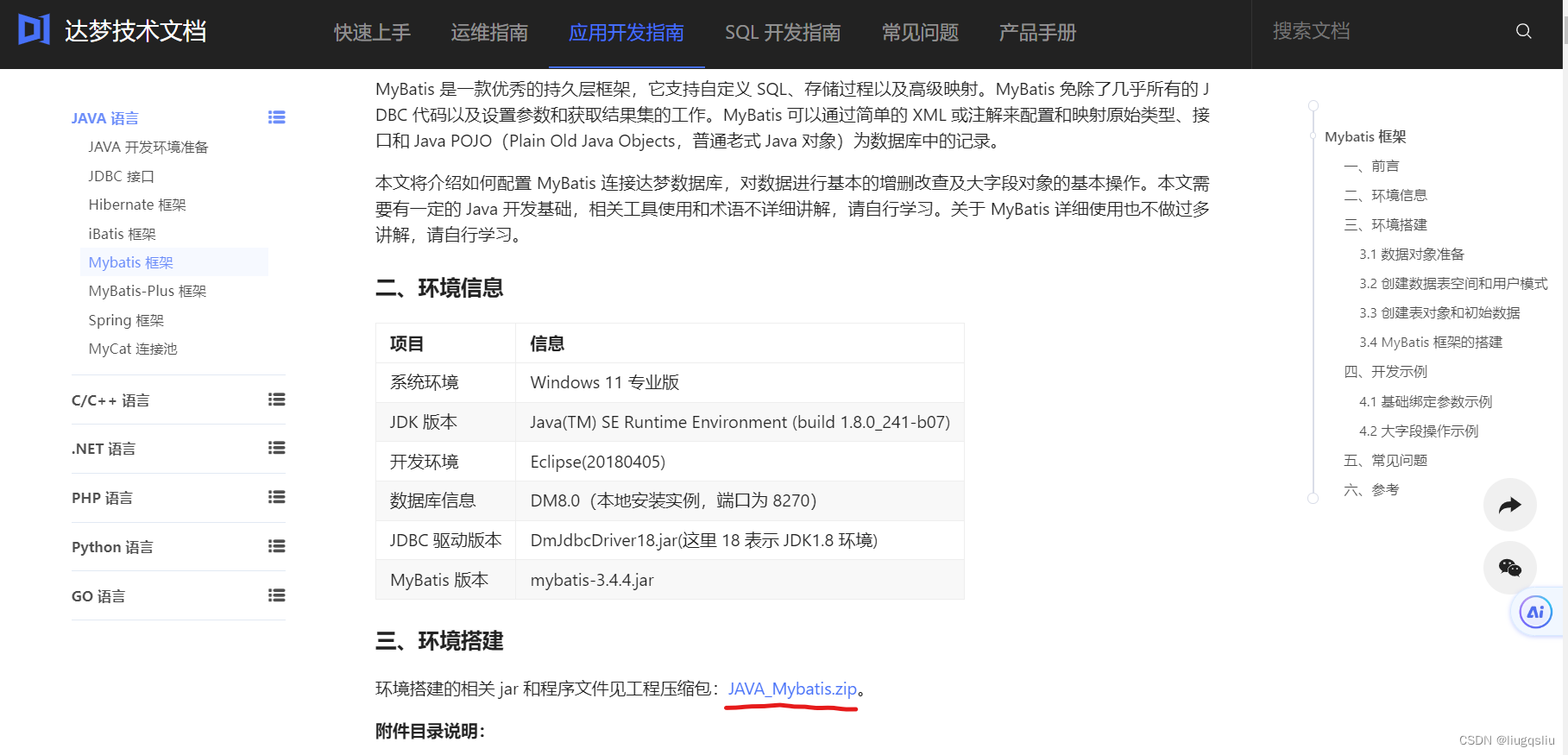Jump to 4.2 大字段操作示例
The image size is (1568, 755).
(1419, 431)
